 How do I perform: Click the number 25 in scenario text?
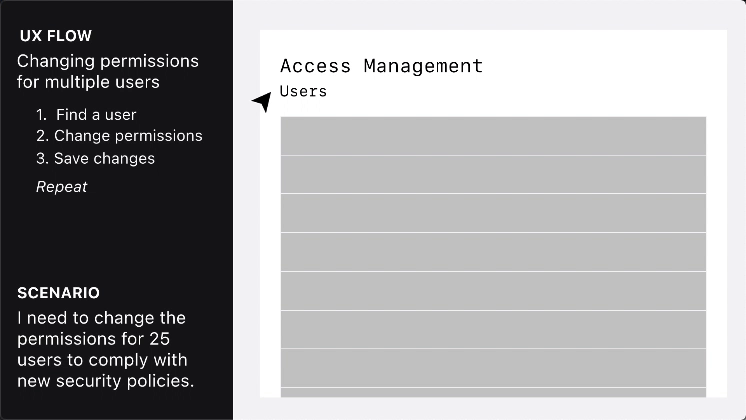click(159, 339)
